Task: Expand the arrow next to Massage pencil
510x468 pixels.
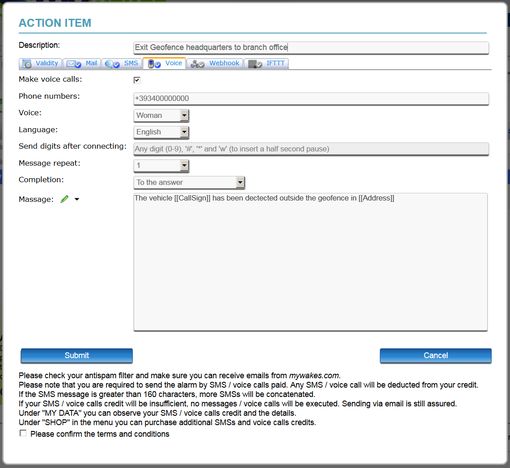Action: (x=77, y=199)
